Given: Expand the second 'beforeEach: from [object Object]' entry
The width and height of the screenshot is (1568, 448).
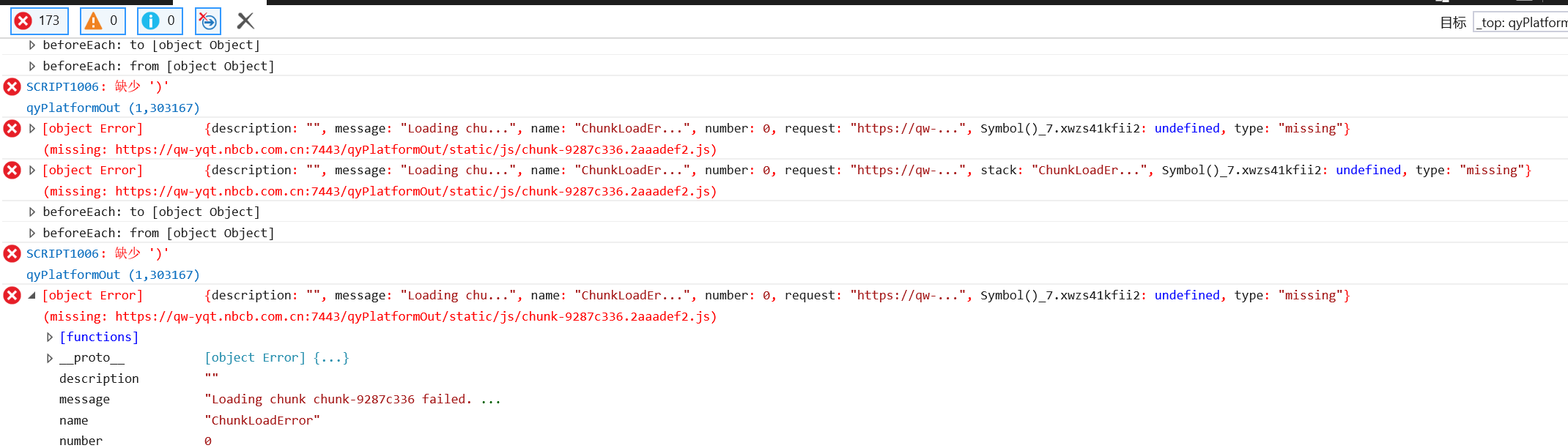Looking at the screenshot, I should pos(32,233).
